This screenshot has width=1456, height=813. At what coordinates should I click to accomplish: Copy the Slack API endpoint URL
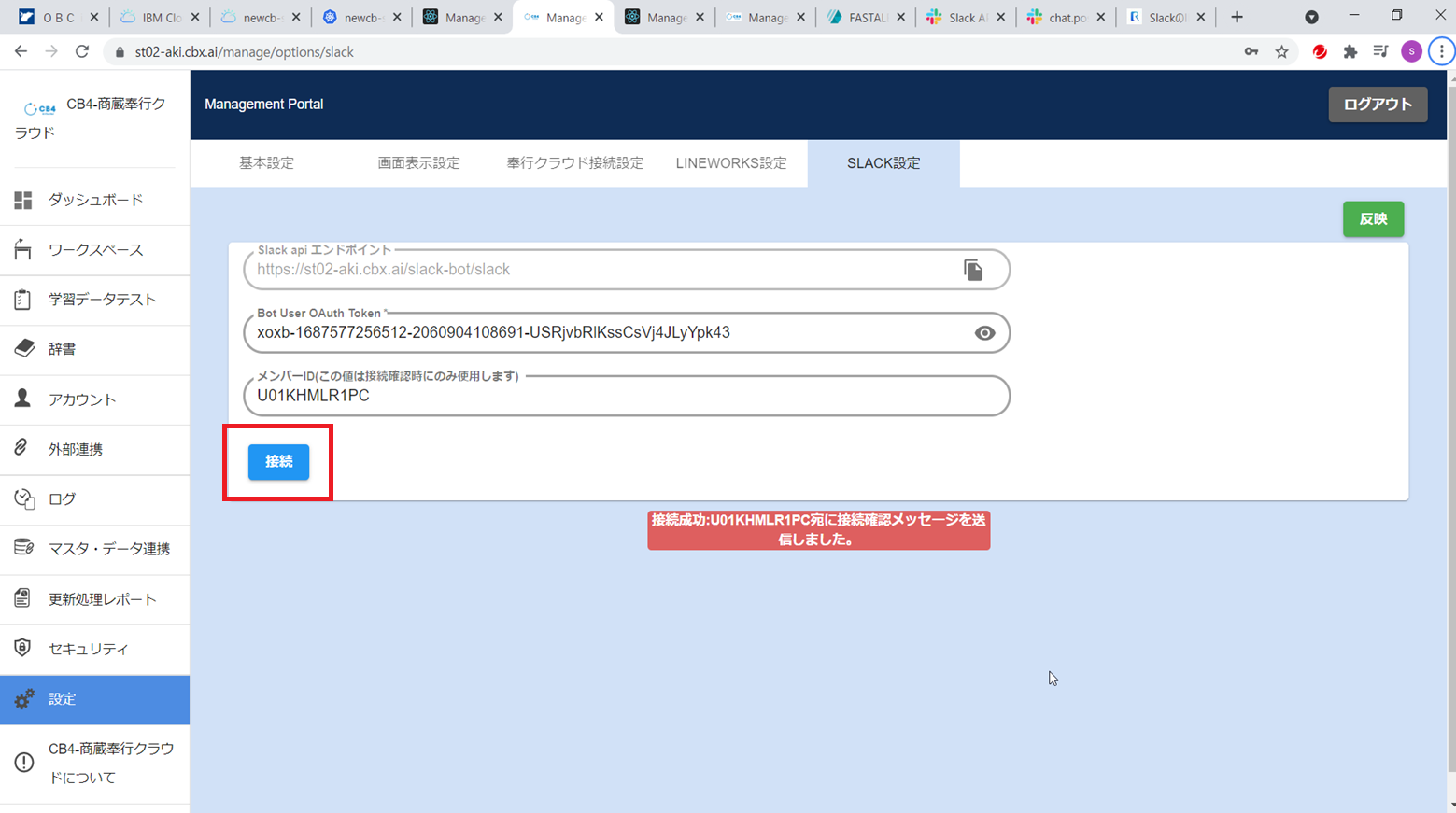pos(973,270)
